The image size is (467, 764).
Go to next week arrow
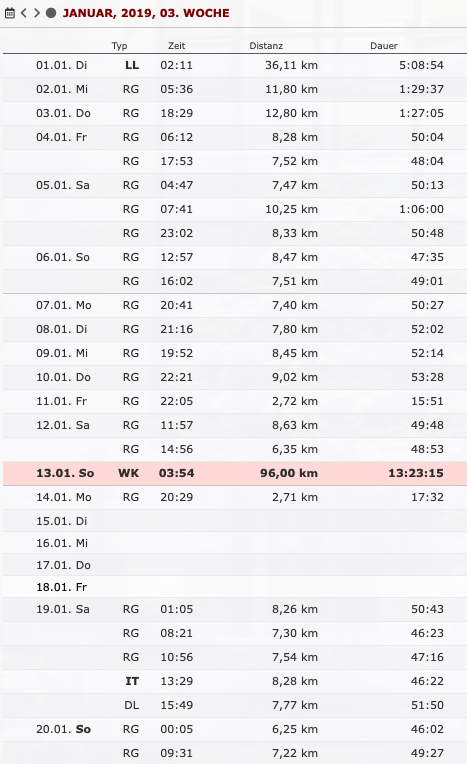pyautogui.click(x=37, y=13)
